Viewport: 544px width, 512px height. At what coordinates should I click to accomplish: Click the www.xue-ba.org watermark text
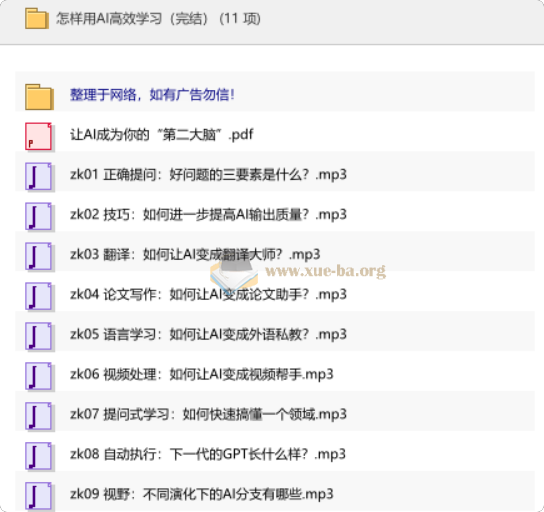[325, 271]
